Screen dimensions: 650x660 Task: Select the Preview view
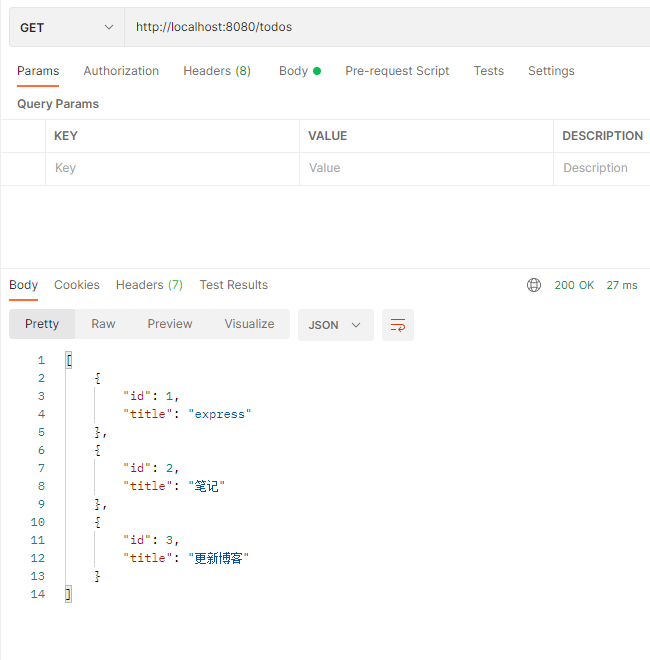(170, 324)
